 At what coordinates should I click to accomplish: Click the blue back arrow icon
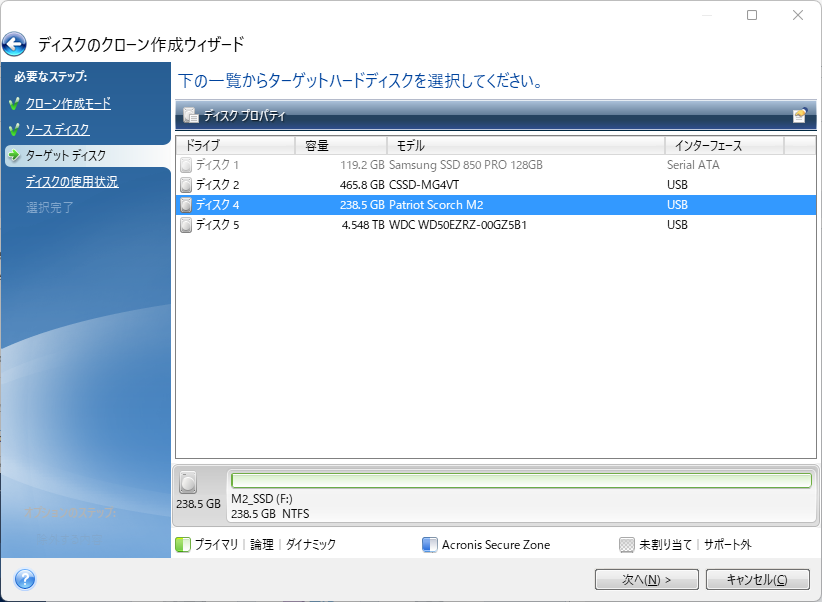[x=14, y=44]
